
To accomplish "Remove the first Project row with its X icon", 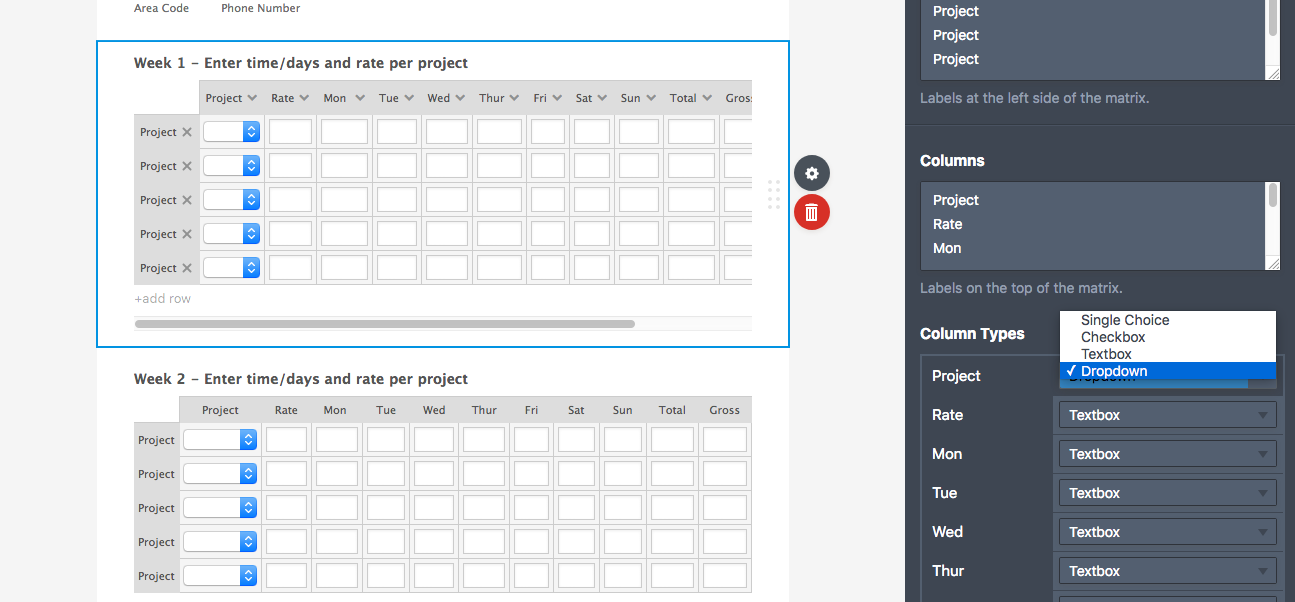I will 188,131.
